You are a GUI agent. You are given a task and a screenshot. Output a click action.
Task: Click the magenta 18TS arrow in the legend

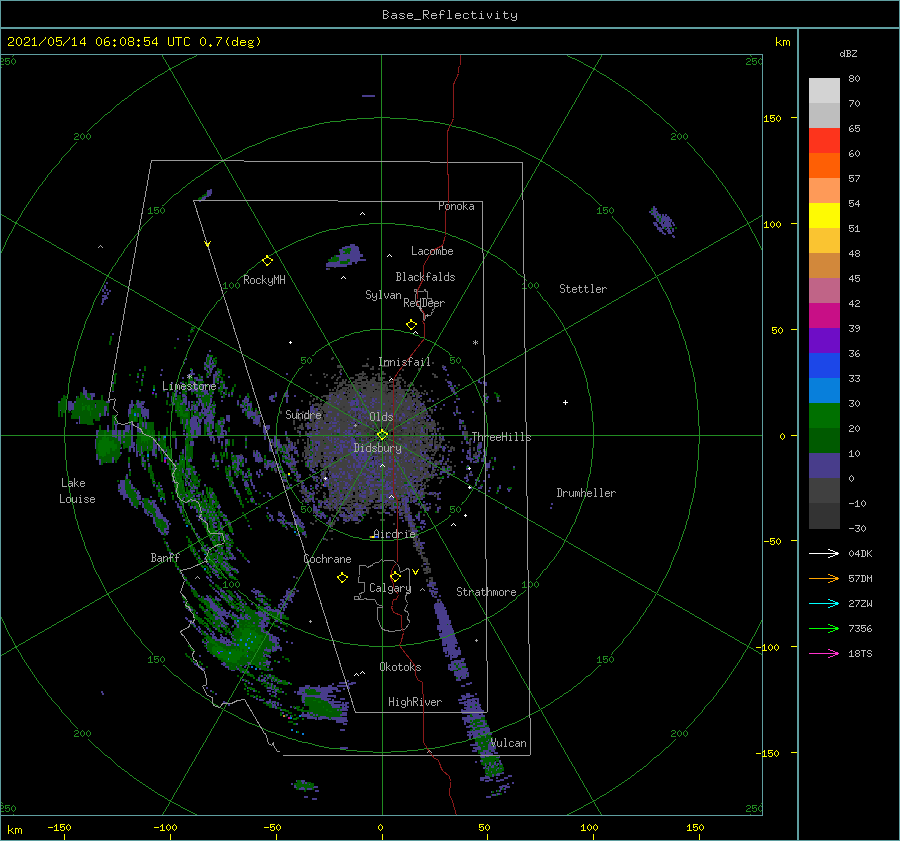[x=824, y=653]
